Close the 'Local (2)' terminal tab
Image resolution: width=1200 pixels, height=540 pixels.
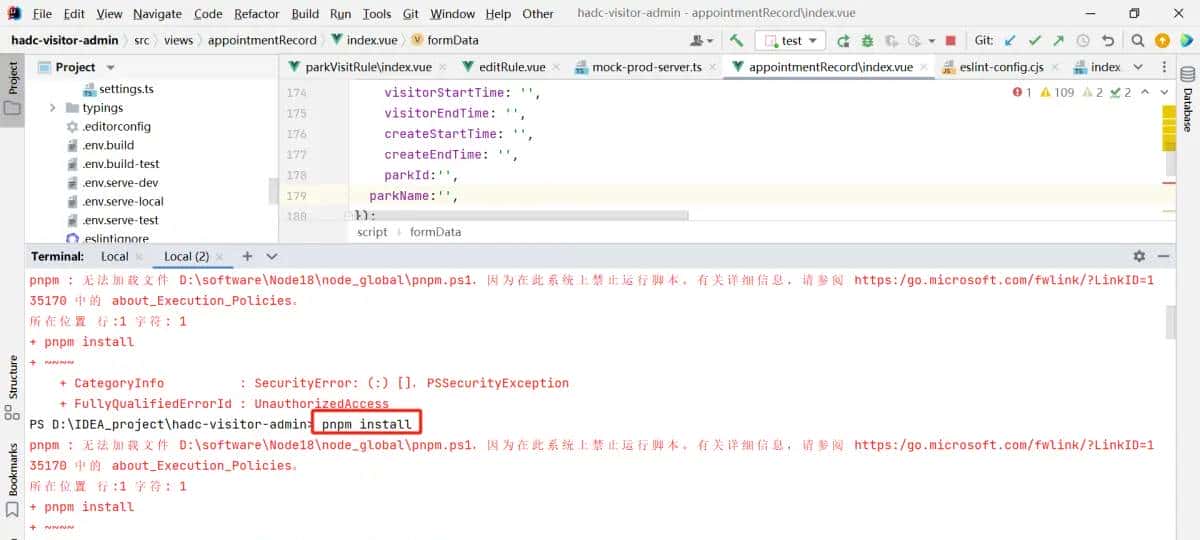pos(220,257)
